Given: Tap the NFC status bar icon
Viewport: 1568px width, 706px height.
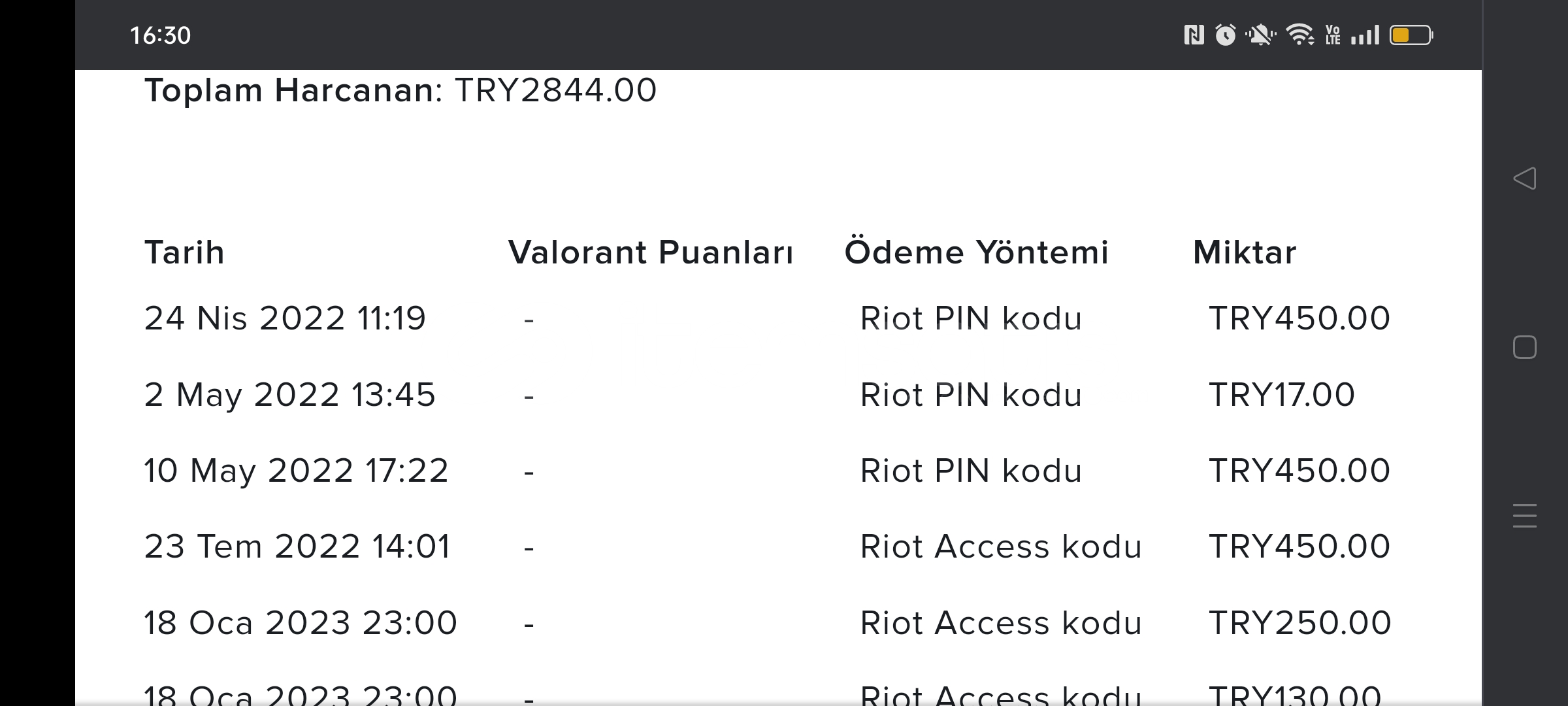Looking at the screenshot, I should click(1194, 35).
